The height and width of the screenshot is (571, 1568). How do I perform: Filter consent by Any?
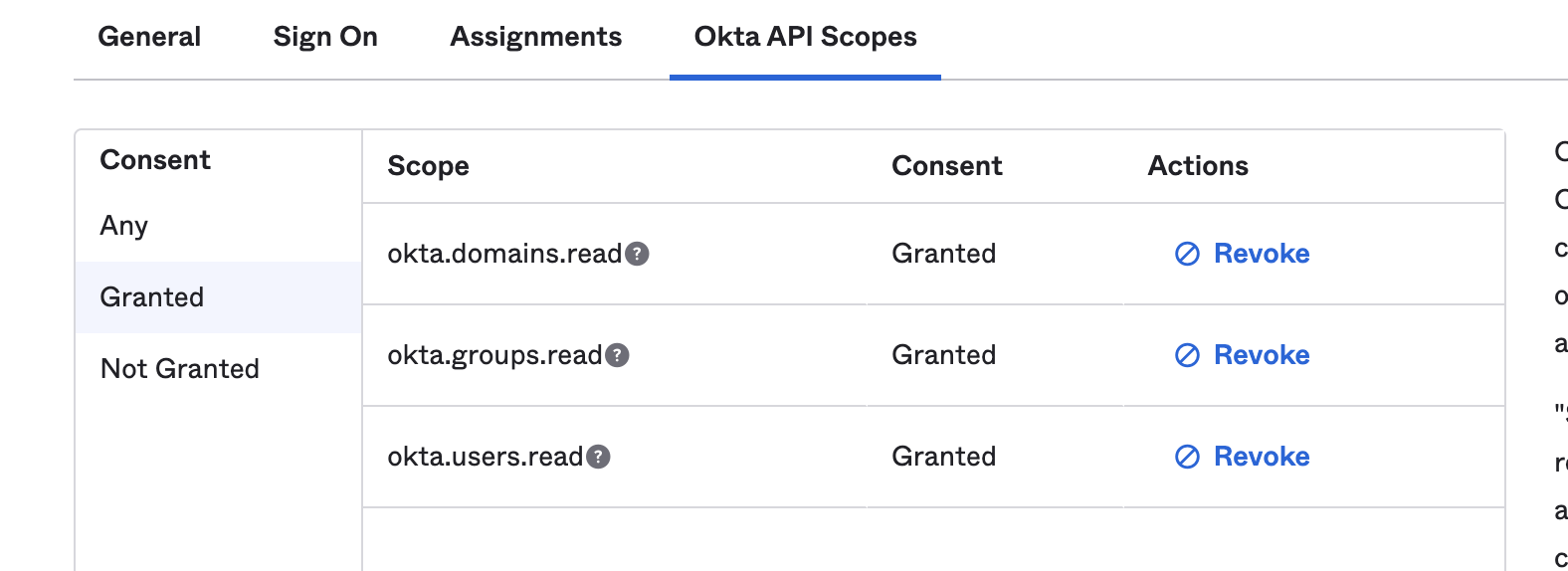124,226
